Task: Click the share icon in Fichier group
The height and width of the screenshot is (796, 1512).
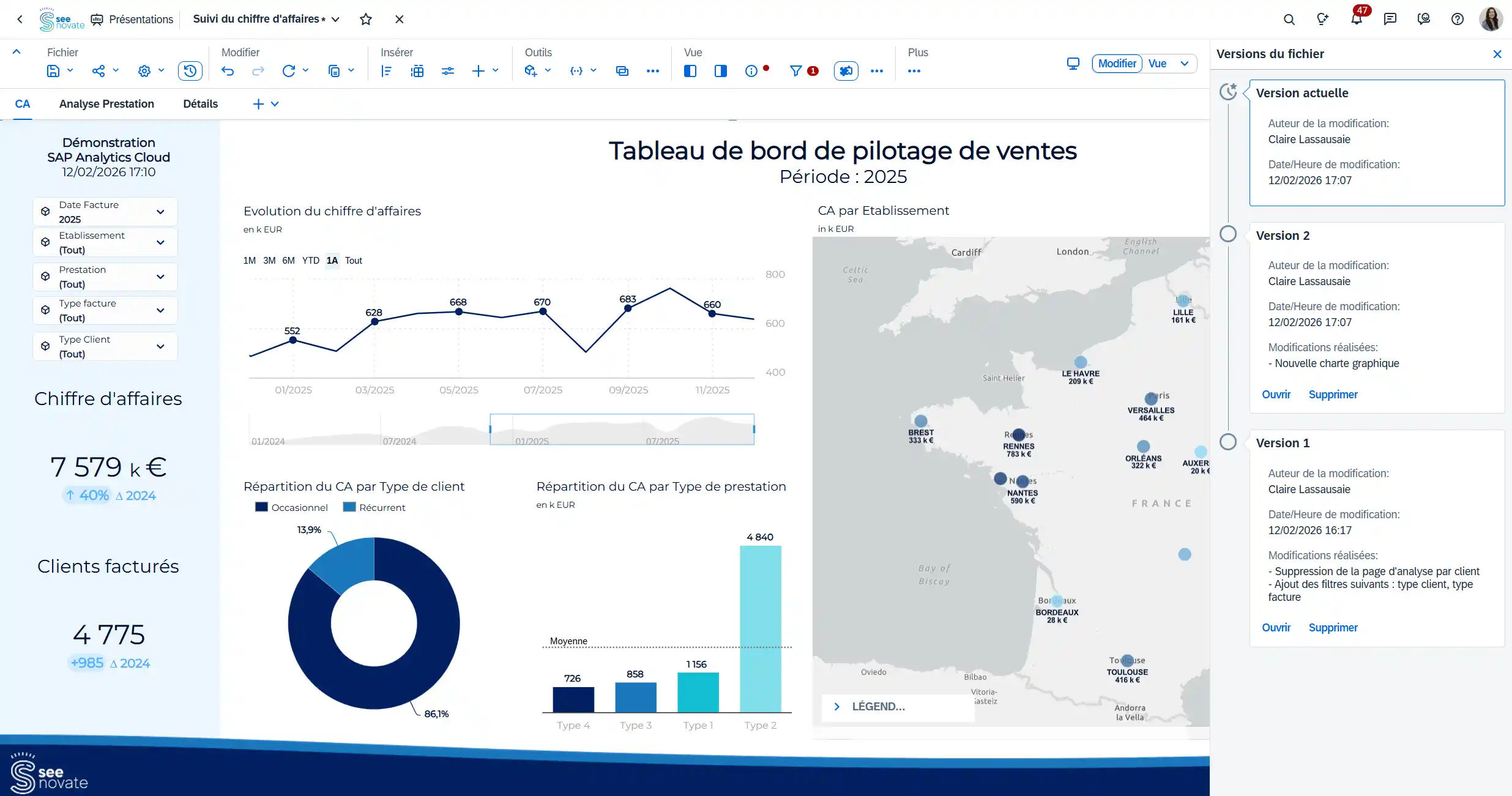Action: (99, 71)
